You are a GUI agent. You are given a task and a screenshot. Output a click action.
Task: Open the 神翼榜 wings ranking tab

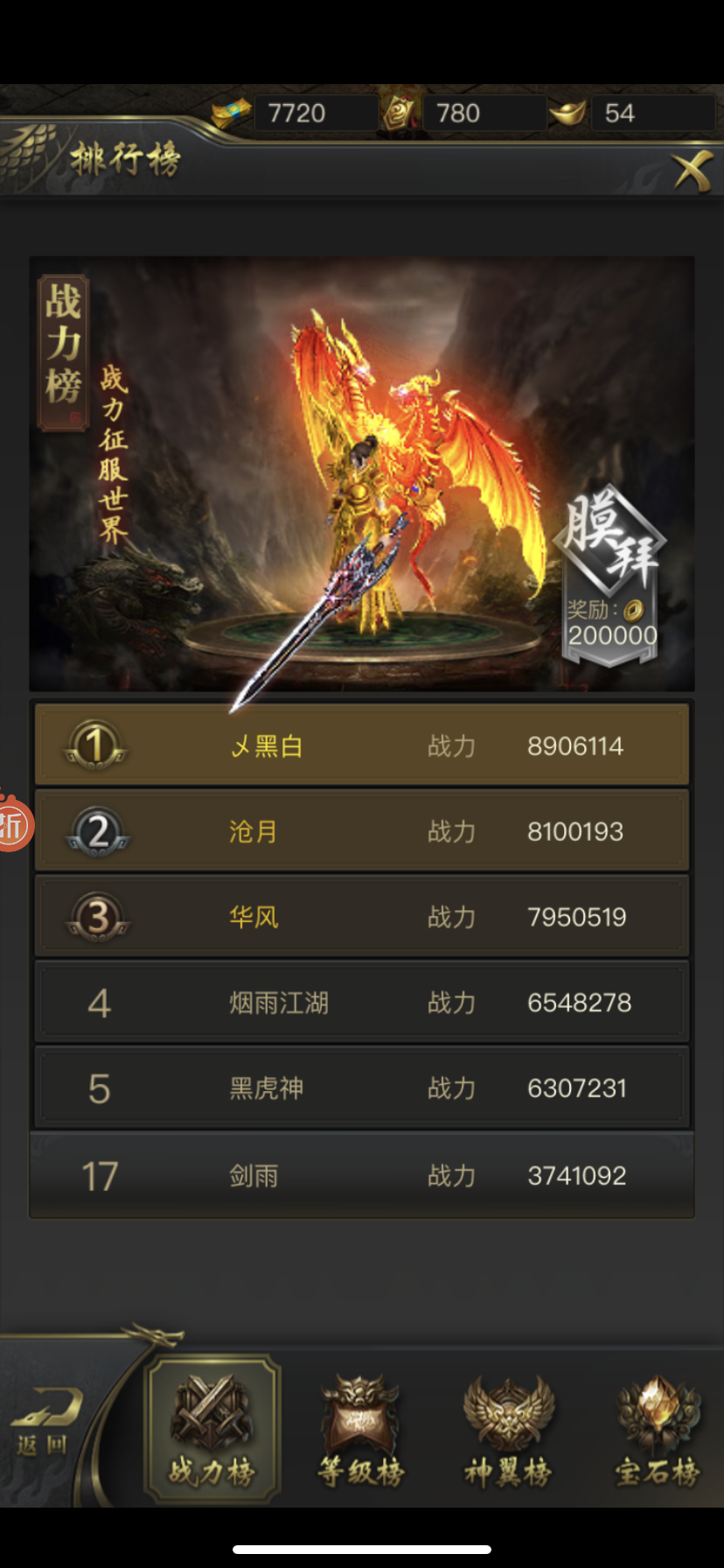click(508, 1430)
